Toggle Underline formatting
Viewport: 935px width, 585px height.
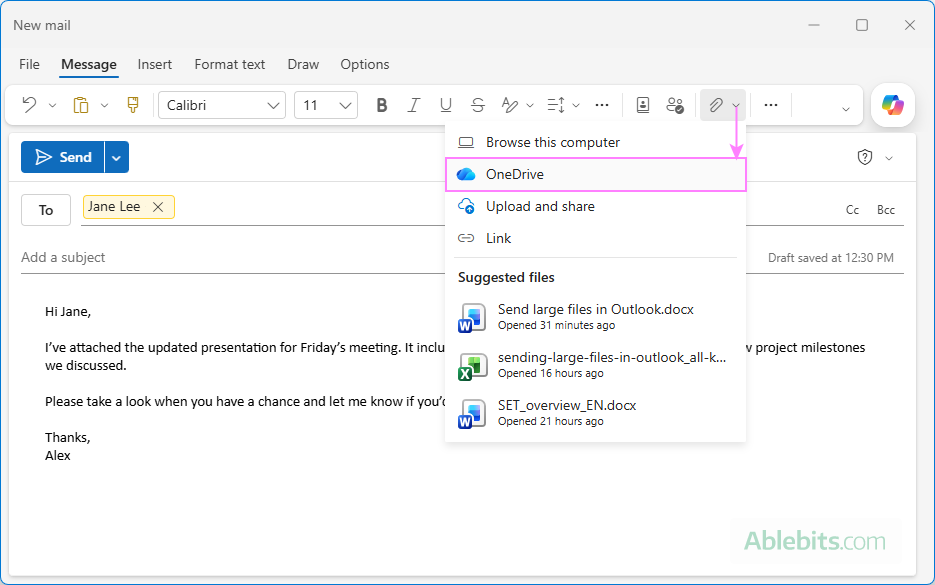tap(445, 106)
